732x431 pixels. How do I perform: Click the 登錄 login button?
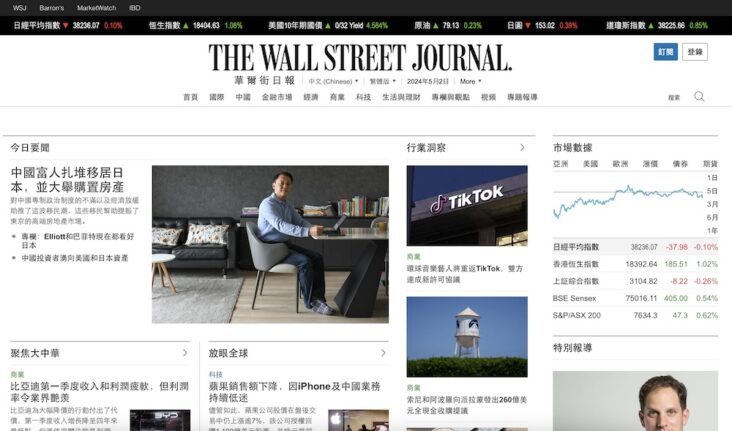pos(695,52)
